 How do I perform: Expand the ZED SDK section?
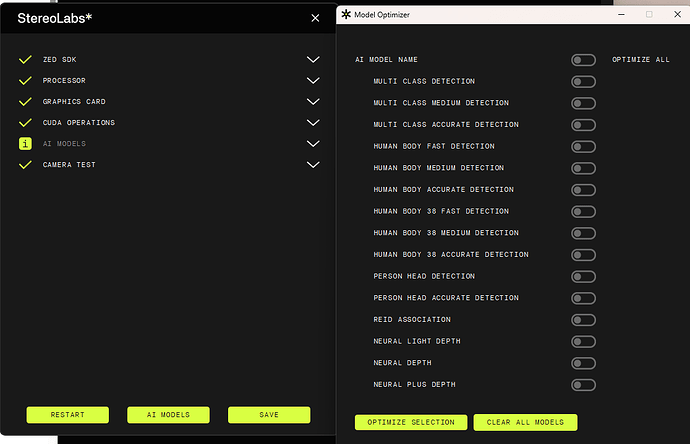pyautogui.click(x=313, y=59)
